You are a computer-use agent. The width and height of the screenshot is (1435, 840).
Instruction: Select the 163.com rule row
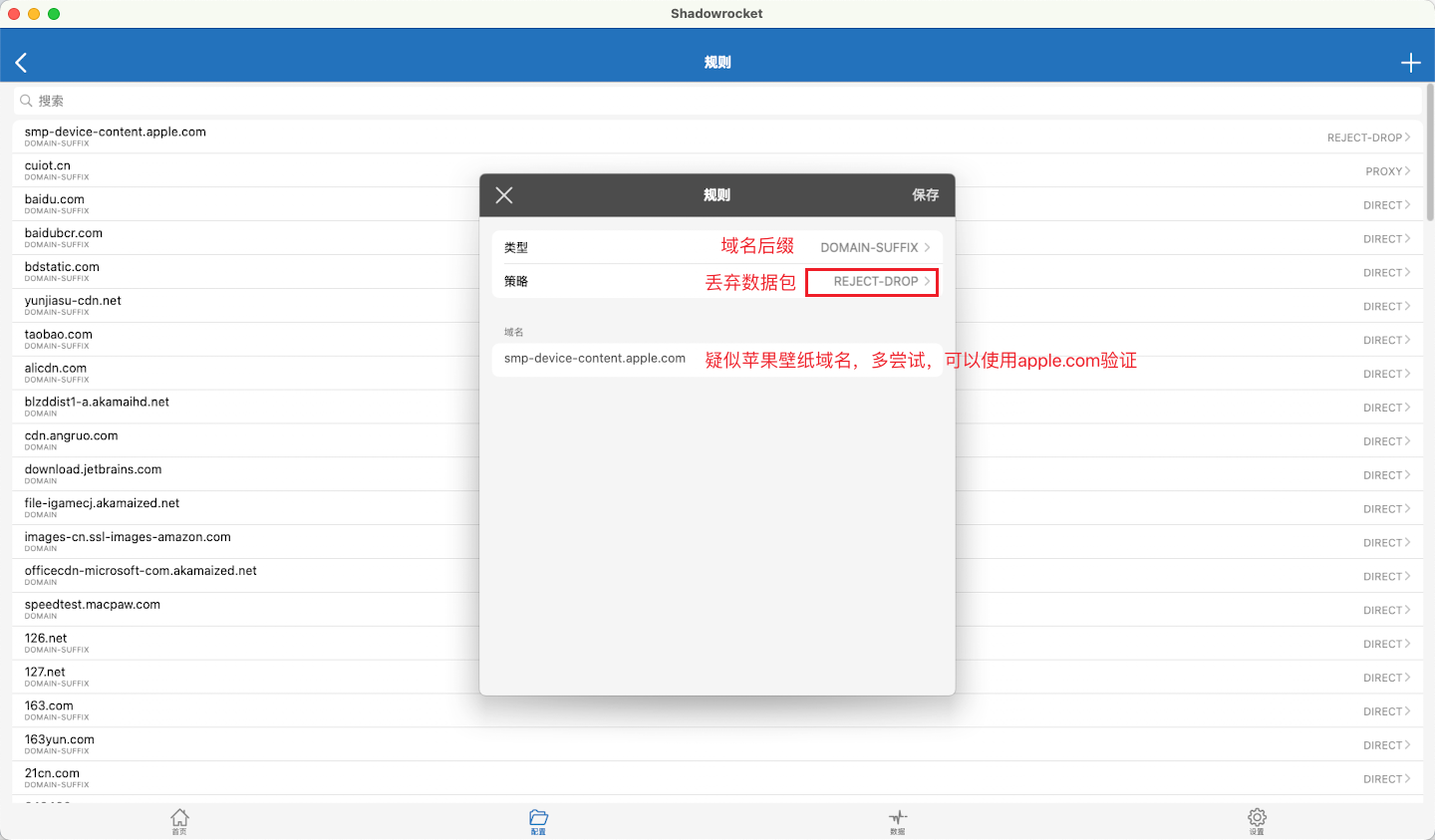(x=717, y=711)
